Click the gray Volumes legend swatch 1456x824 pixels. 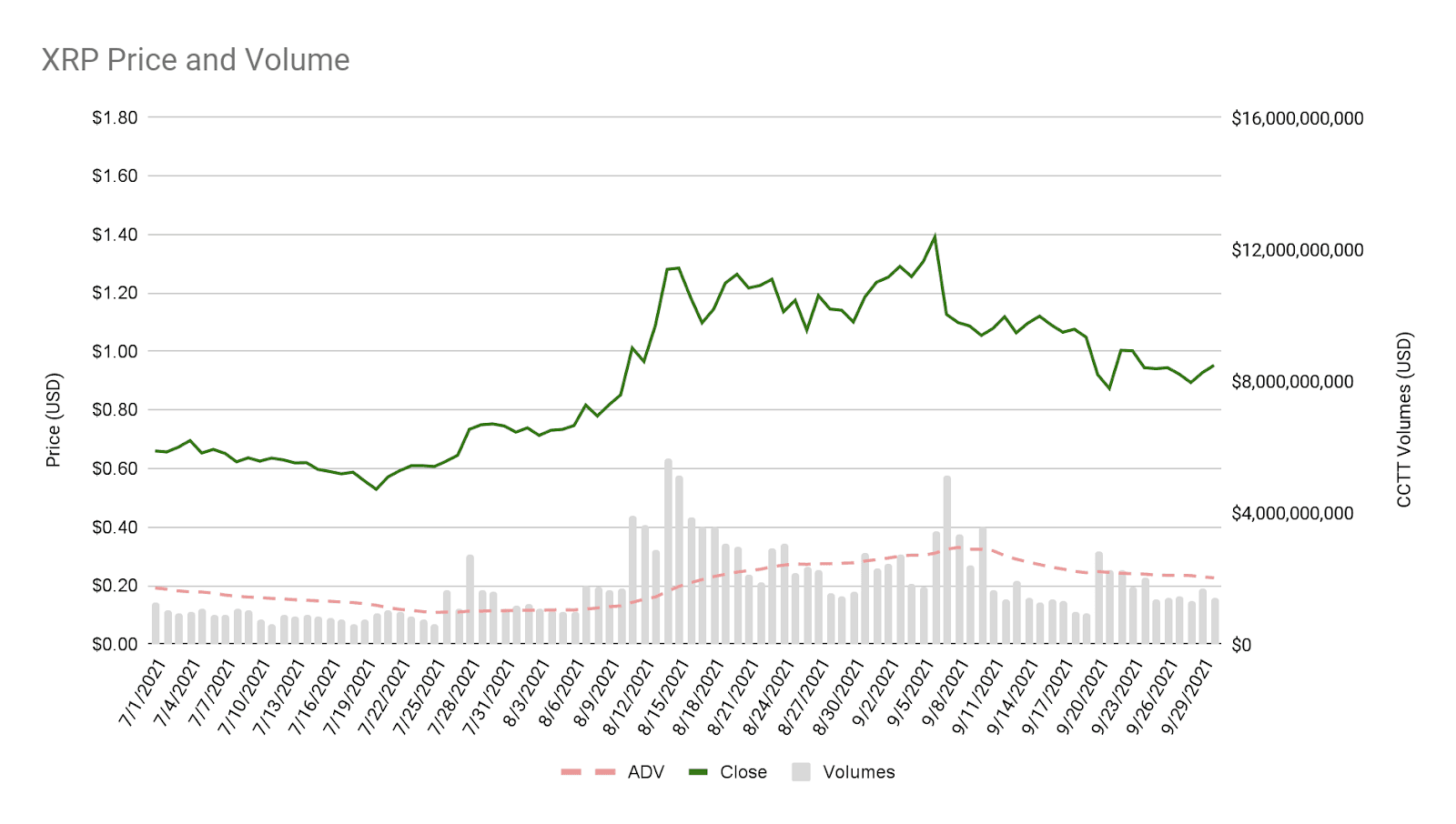point(801,772)
